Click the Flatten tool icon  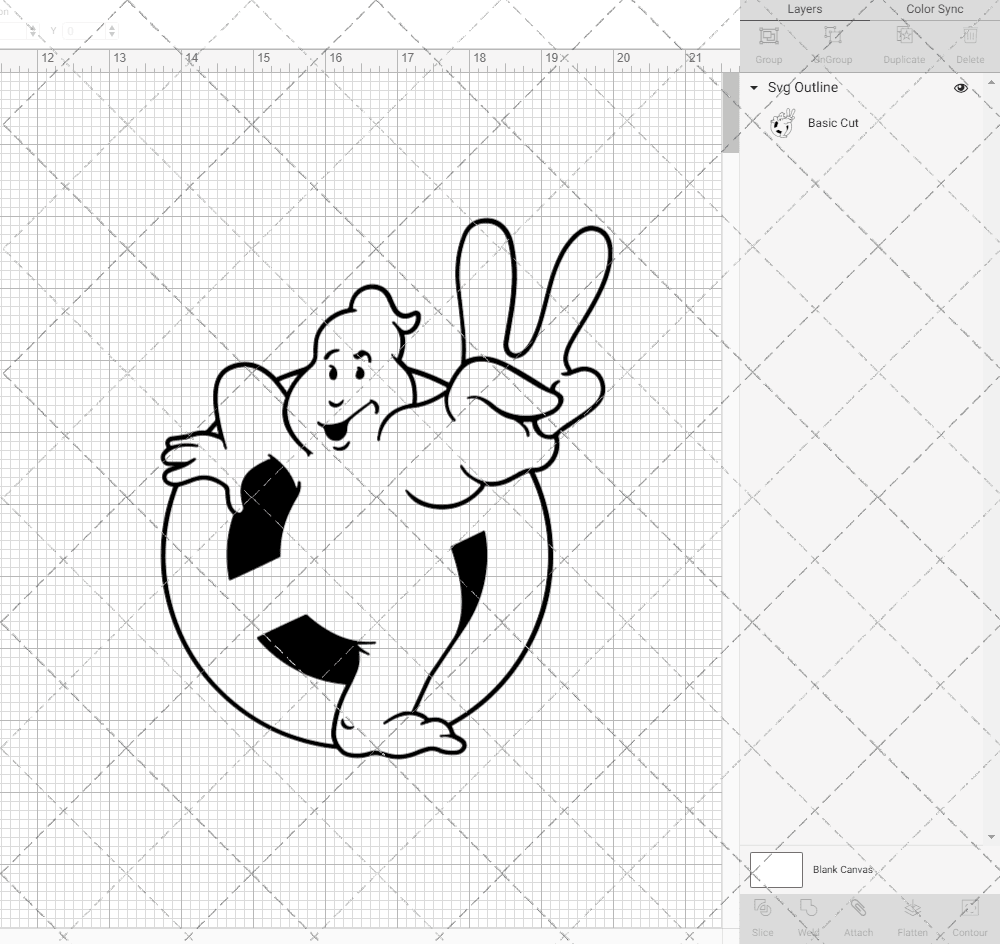click(x=912, y=908)
